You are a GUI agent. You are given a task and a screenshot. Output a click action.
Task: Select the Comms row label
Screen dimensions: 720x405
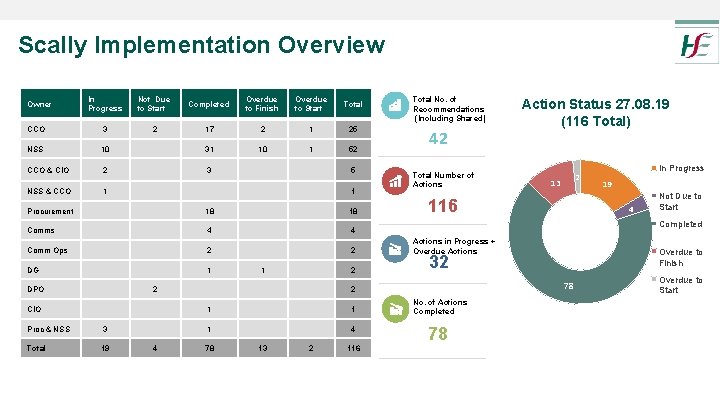pyautogui.click(x=41, y=230)
